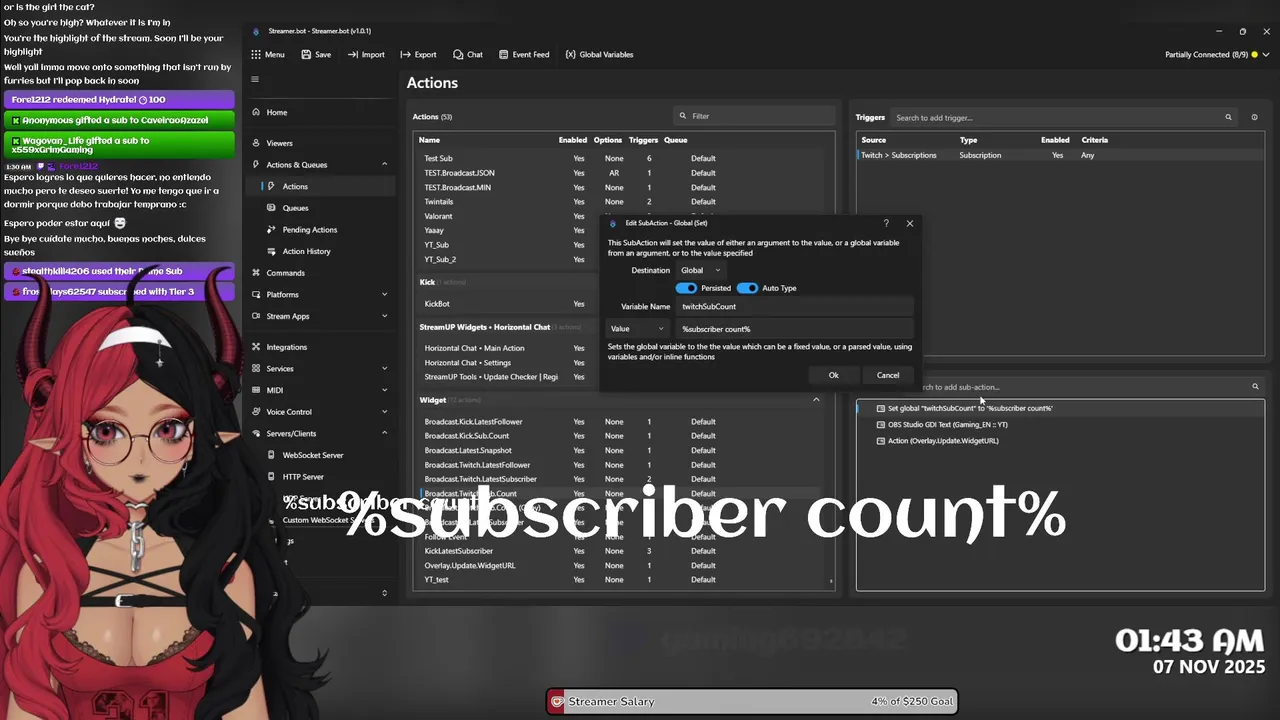Cancel the Edit SubAction dialog
The height and width of the screenshot is (720, 1280).
point(888,375)
